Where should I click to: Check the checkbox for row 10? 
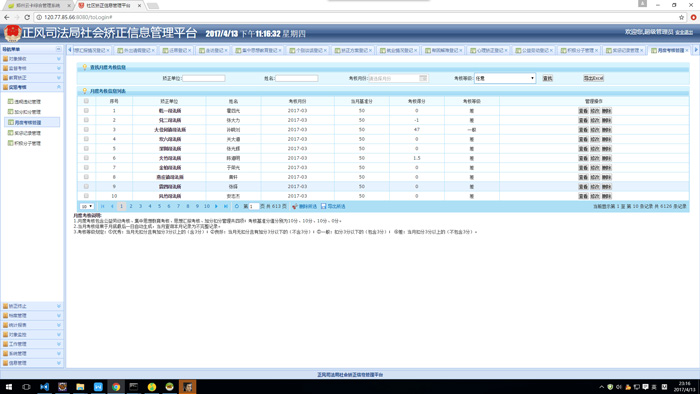point(86,196)
